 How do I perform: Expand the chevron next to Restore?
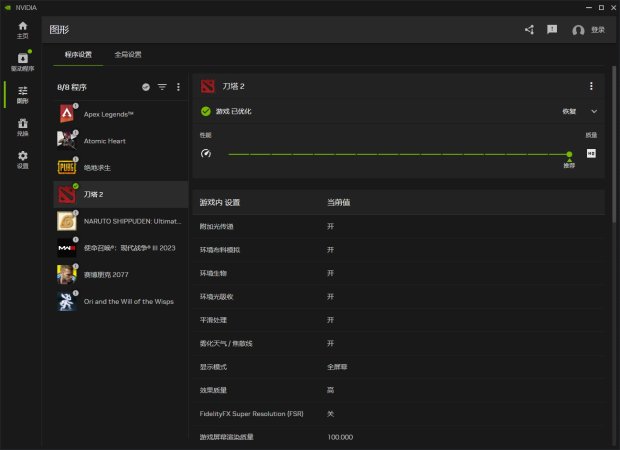click(x=594, y=112)
